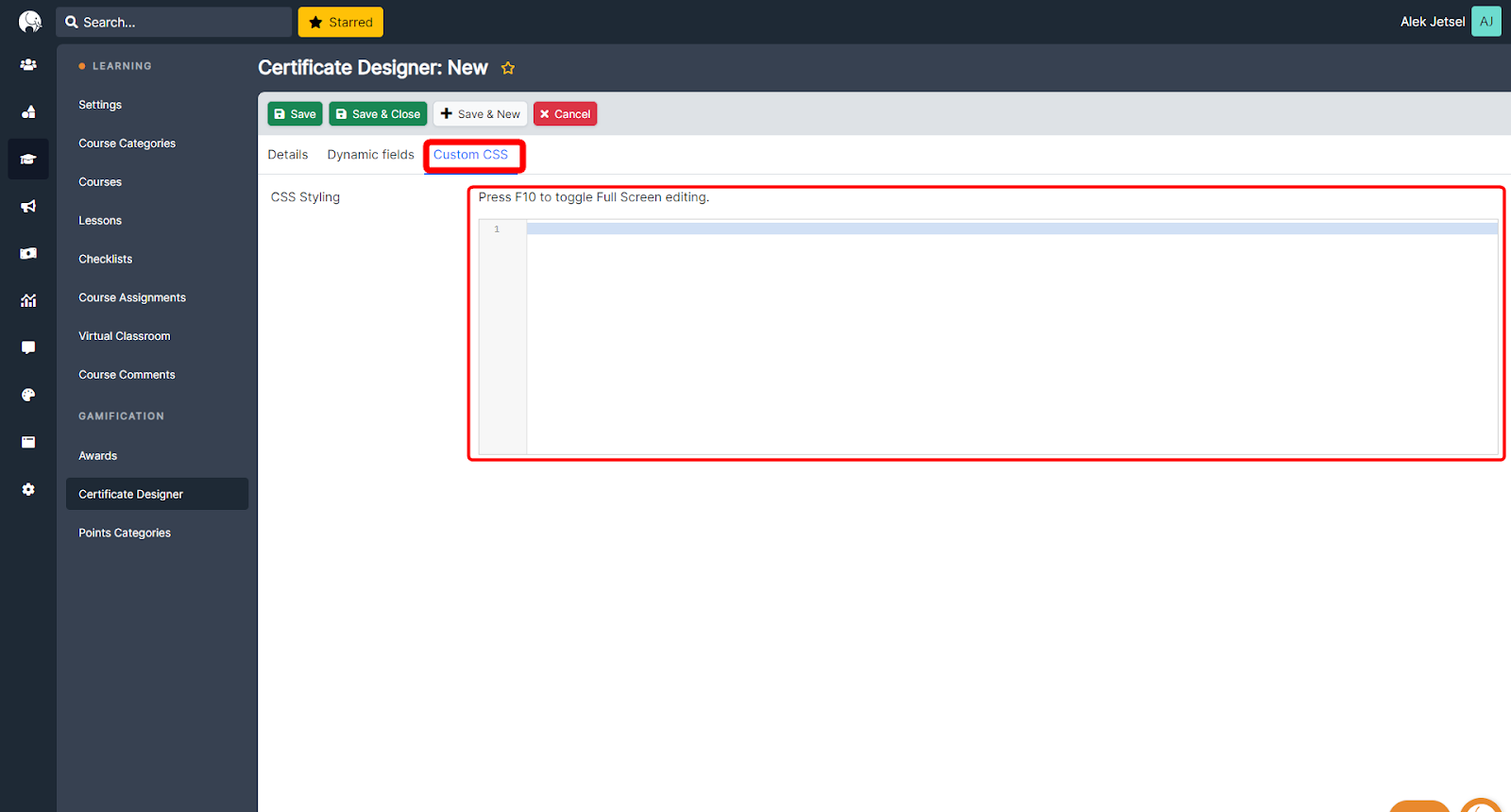The width and height of the screenshot is (1511, 812).
Task: Click into line 1 of CSS editor
Action: tap(1011, 228)
